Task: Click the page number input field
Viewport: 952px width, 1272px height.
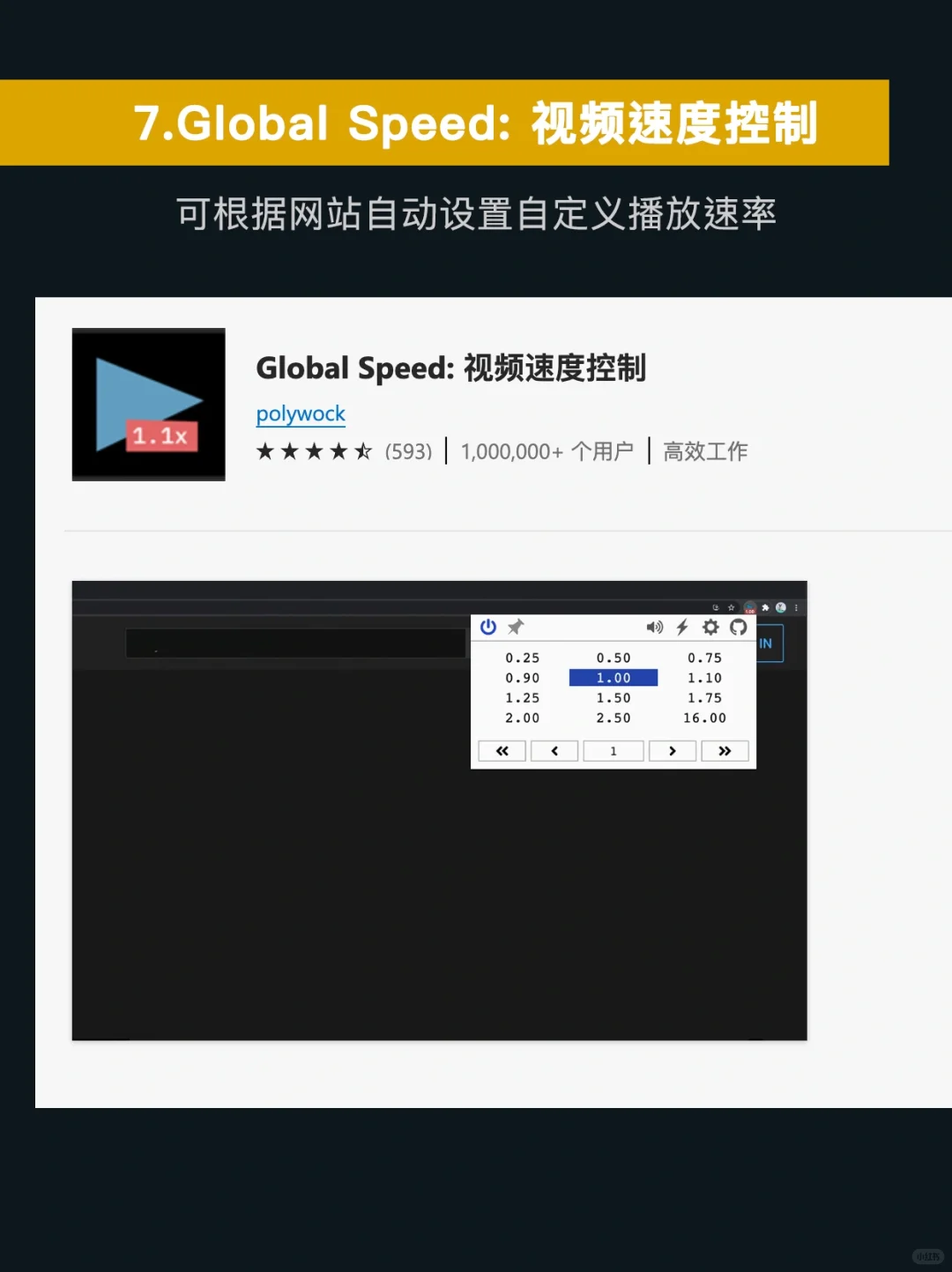Action: [x=614, y=751]
